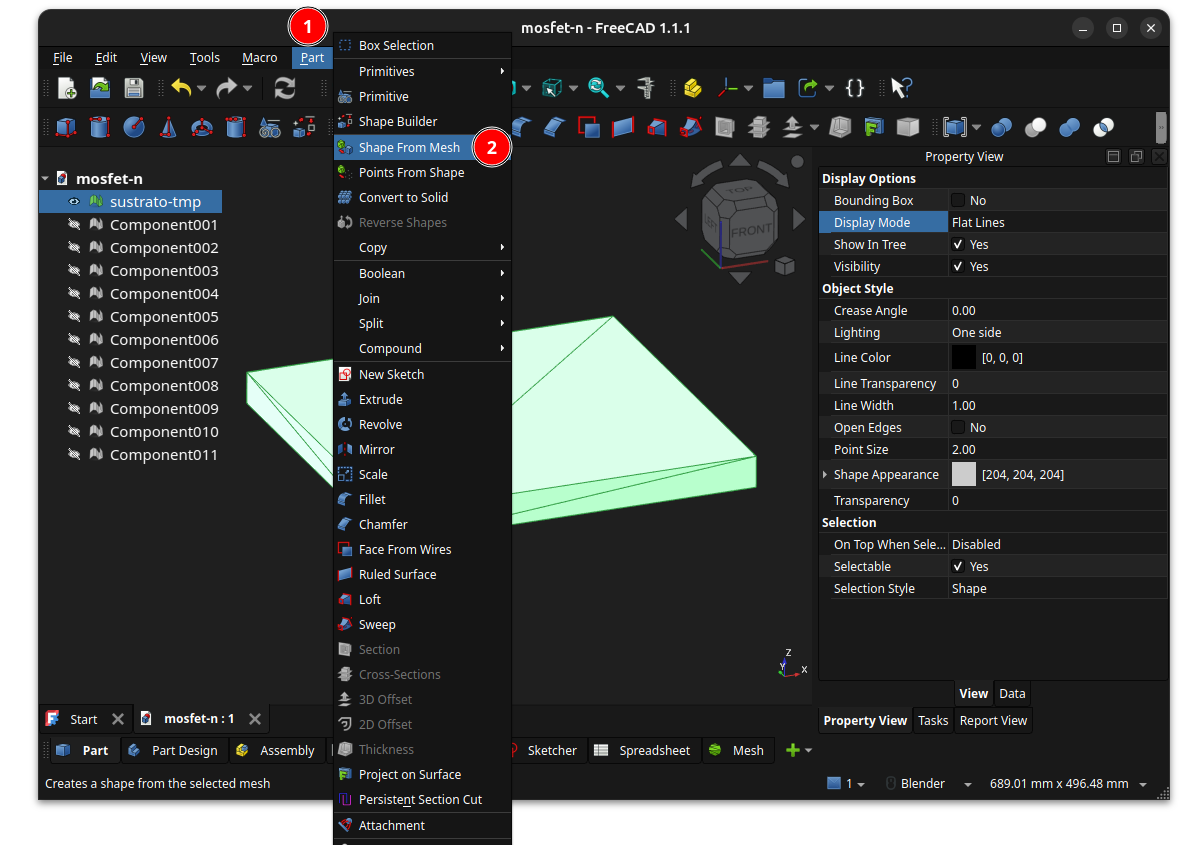Open the Blender navigation style dropdown

coord(968,784)
